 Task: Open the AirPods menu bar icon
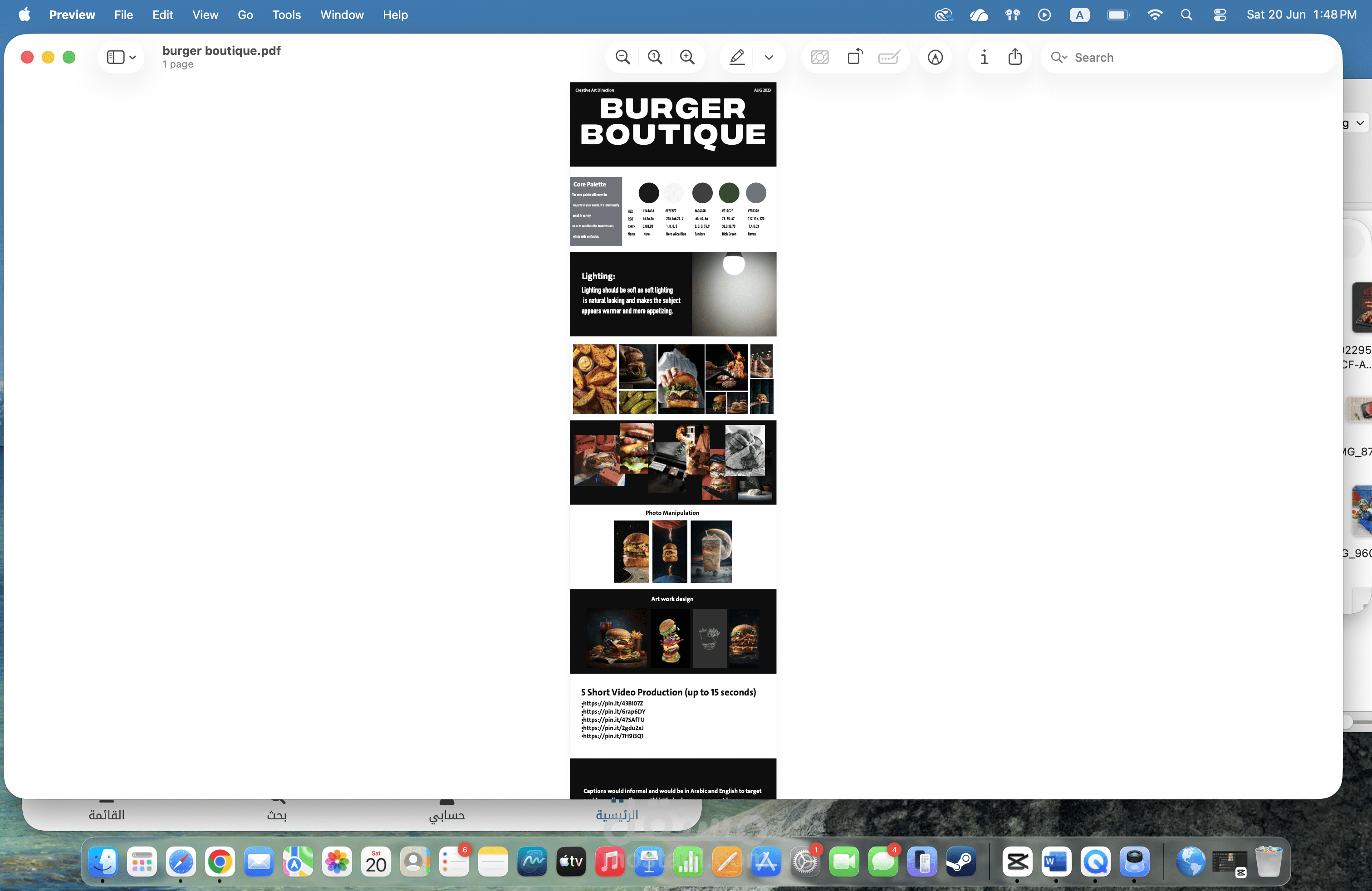(x=1012, y=15)
